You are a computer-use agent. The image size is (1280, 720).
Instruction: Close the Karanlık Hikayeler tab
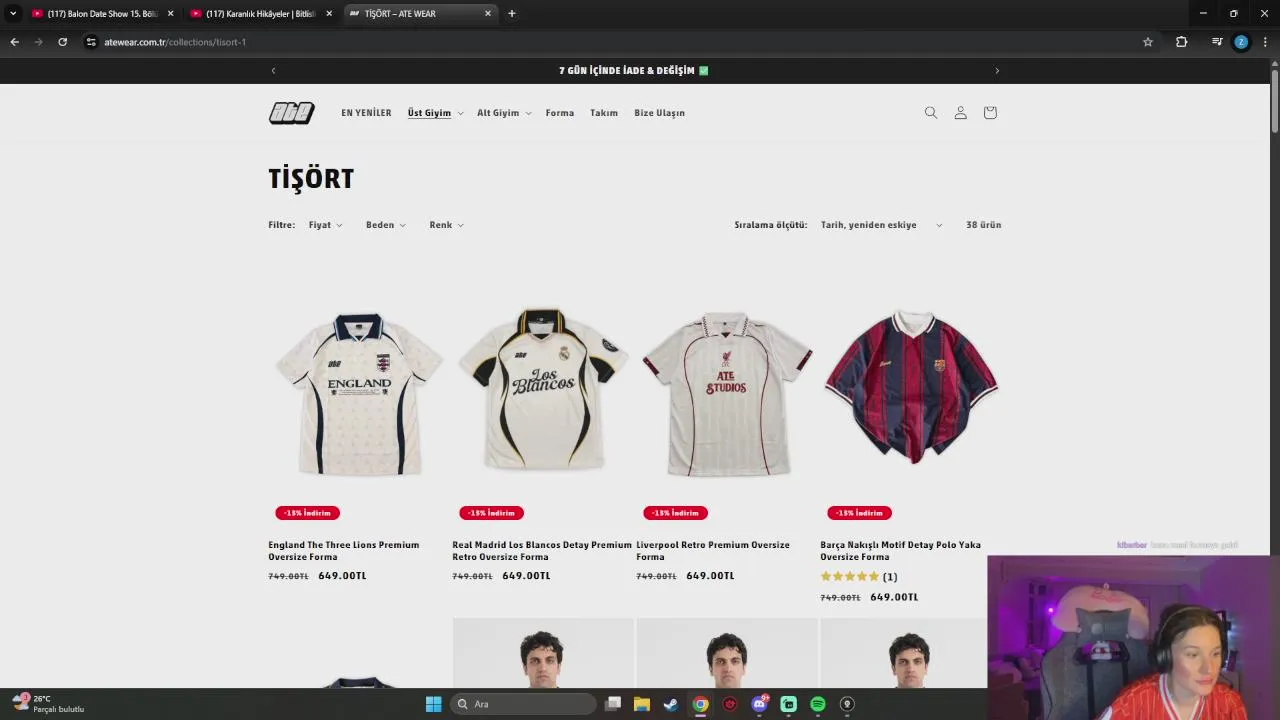click(329, 14)
